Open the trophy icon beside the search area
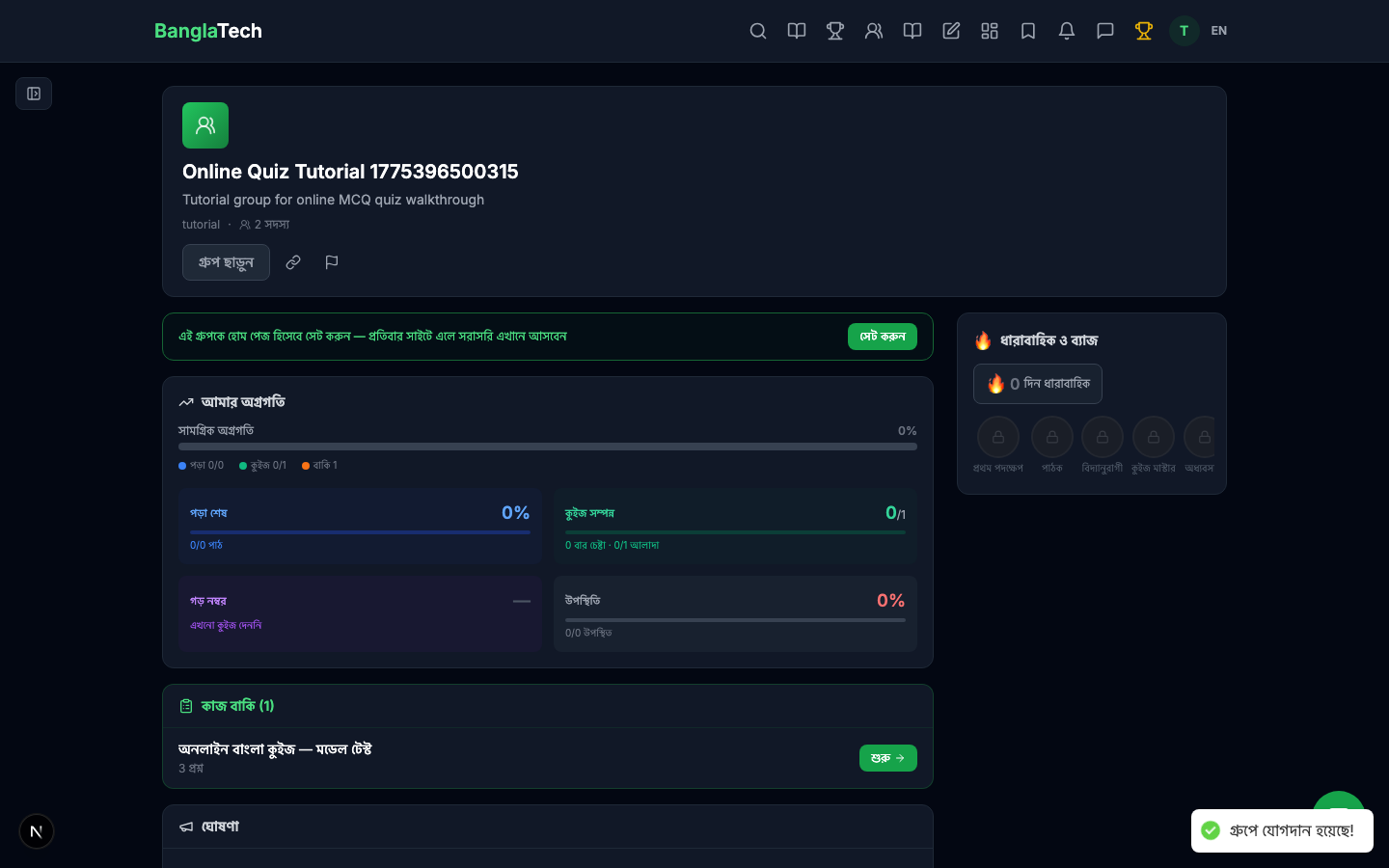 [835, 31]
